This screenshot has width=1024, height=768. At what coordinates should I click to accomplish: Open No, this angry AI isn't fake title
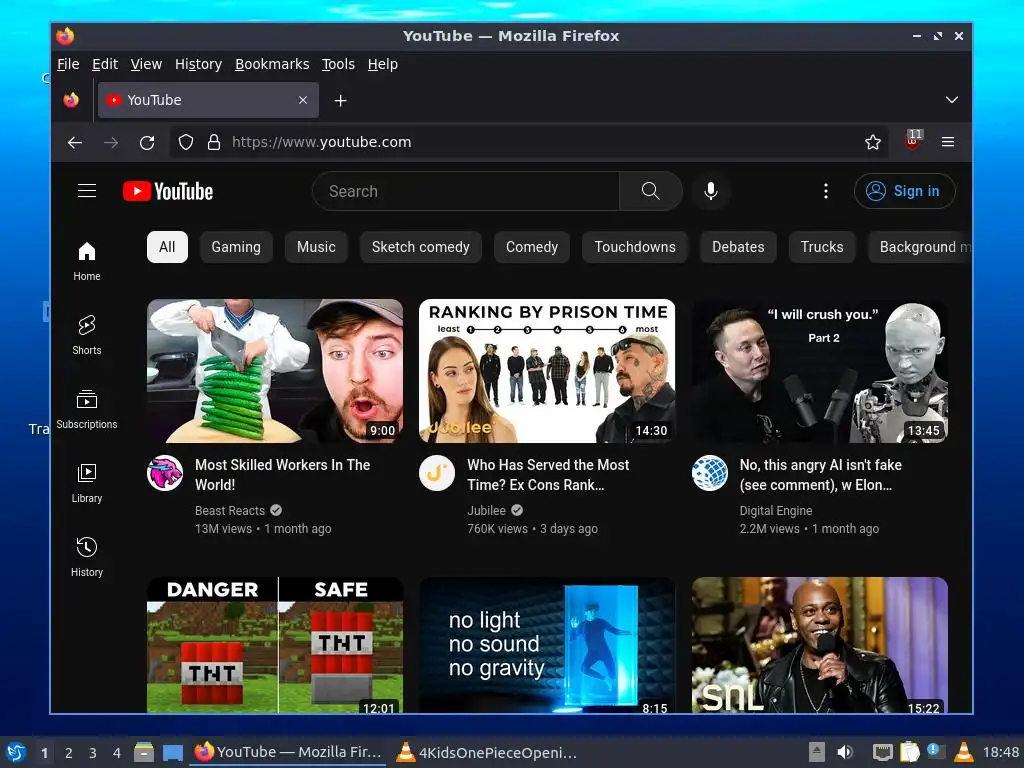click(x=820, y=475)
